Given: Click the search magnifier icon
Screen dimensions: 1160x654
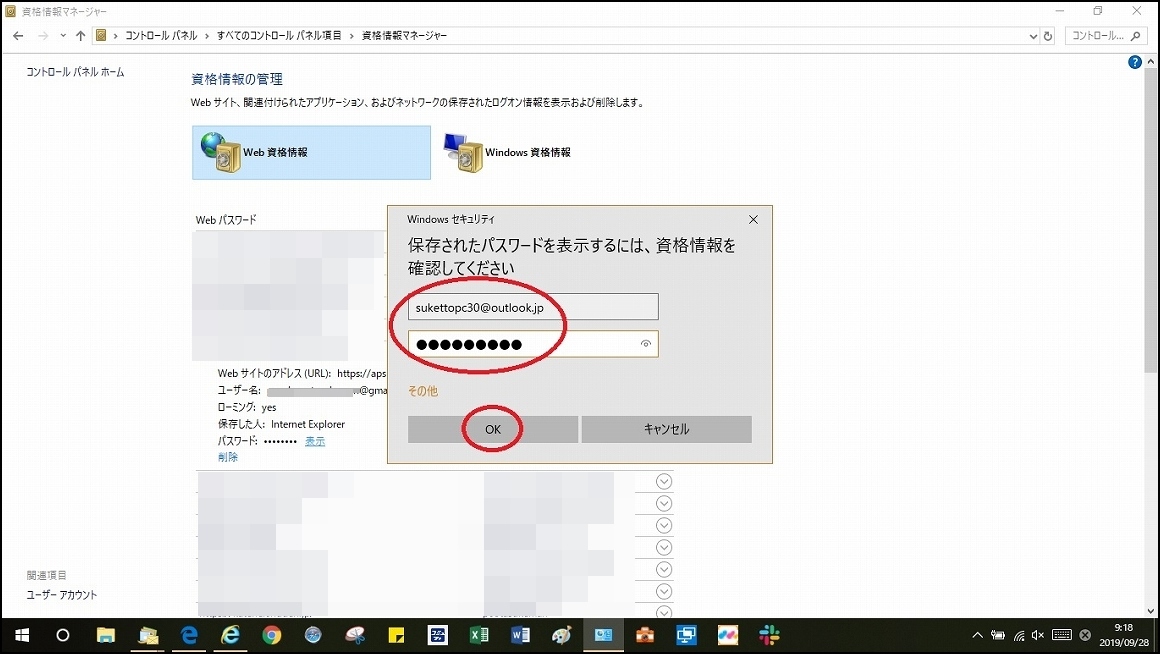Looking at the screenshot, I should tap(1136, 36).
